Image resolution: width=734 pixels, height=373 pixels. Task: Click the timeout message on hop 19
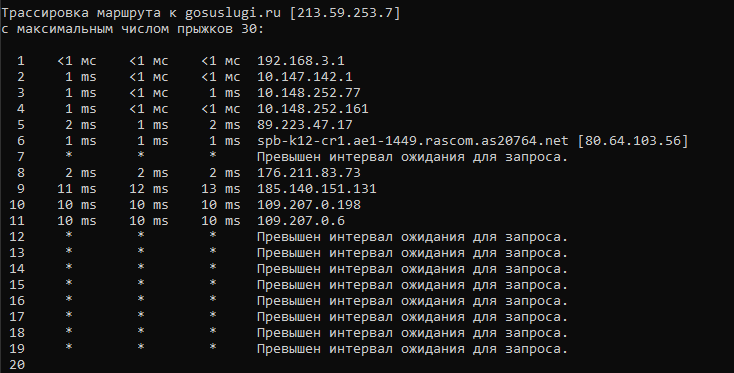coord(412,349)
